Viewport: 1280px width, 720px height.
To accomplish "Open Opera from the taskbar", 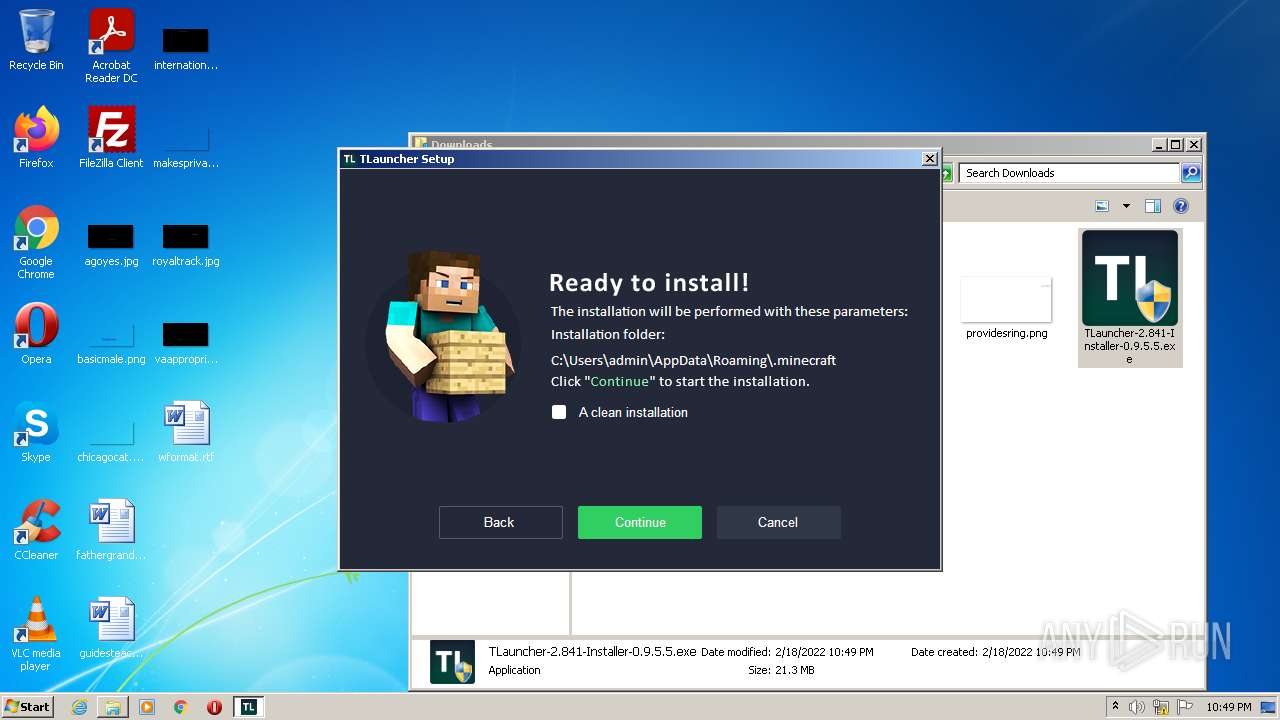I will coord(214,707).
